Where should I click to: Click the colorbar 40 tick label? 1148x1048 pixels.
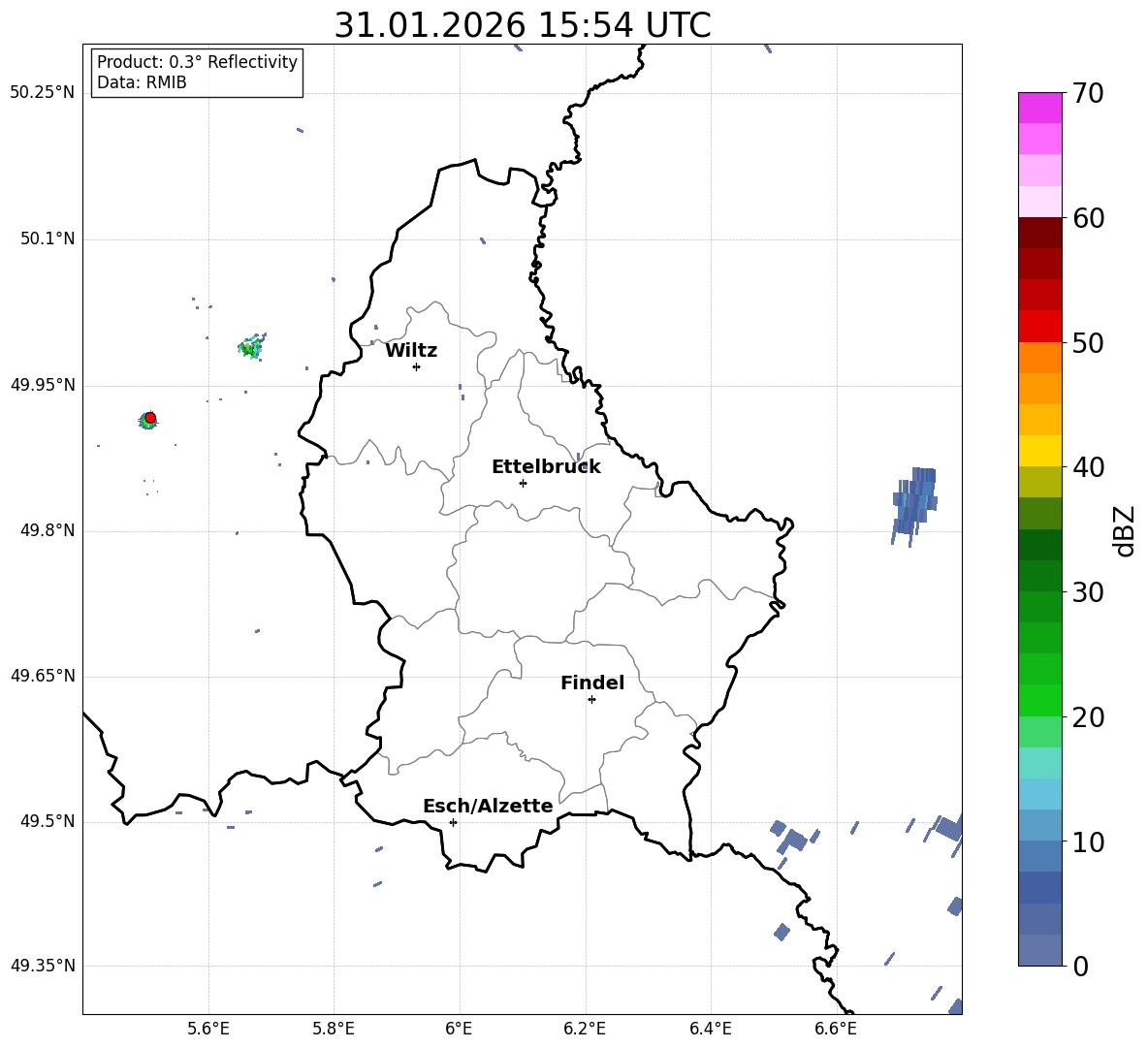1088,467
